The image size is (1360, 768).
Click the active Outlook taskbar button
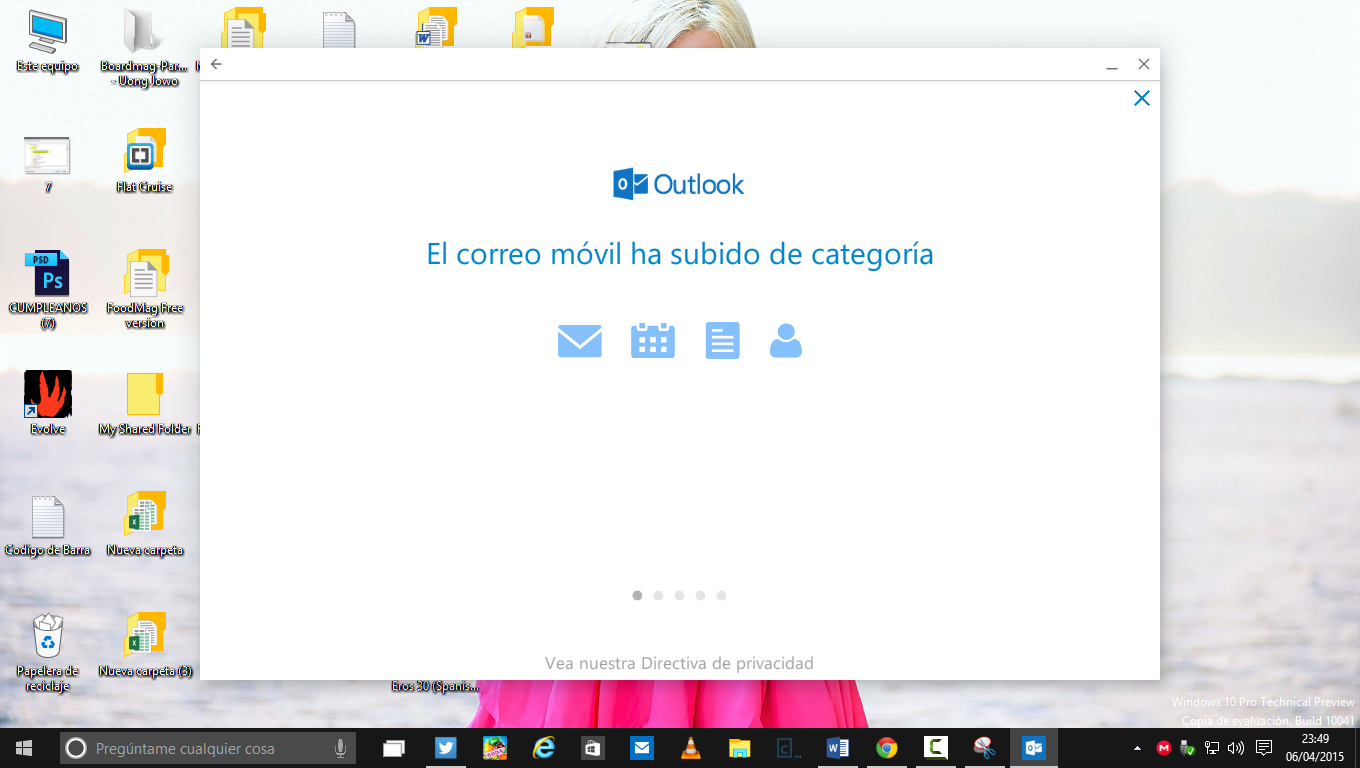1033,748
